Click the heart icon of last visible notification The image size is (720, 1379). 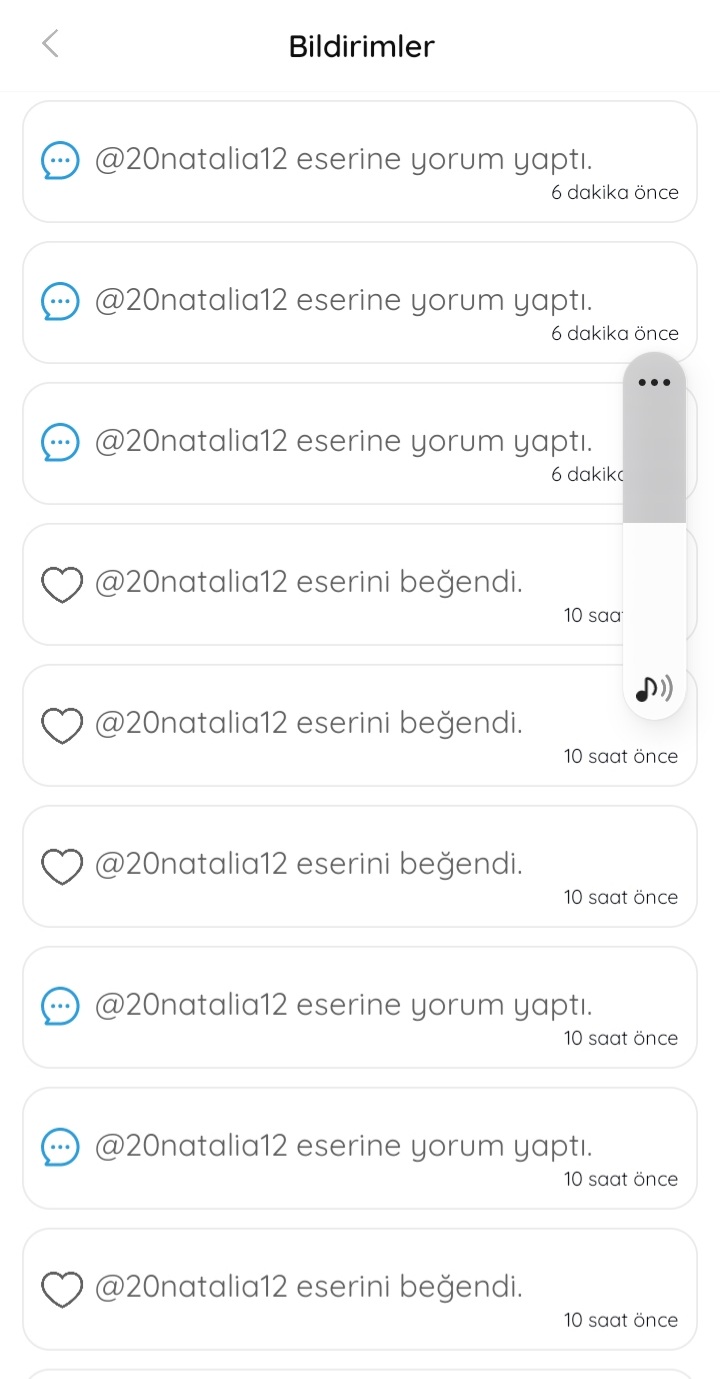point(61,1289)
